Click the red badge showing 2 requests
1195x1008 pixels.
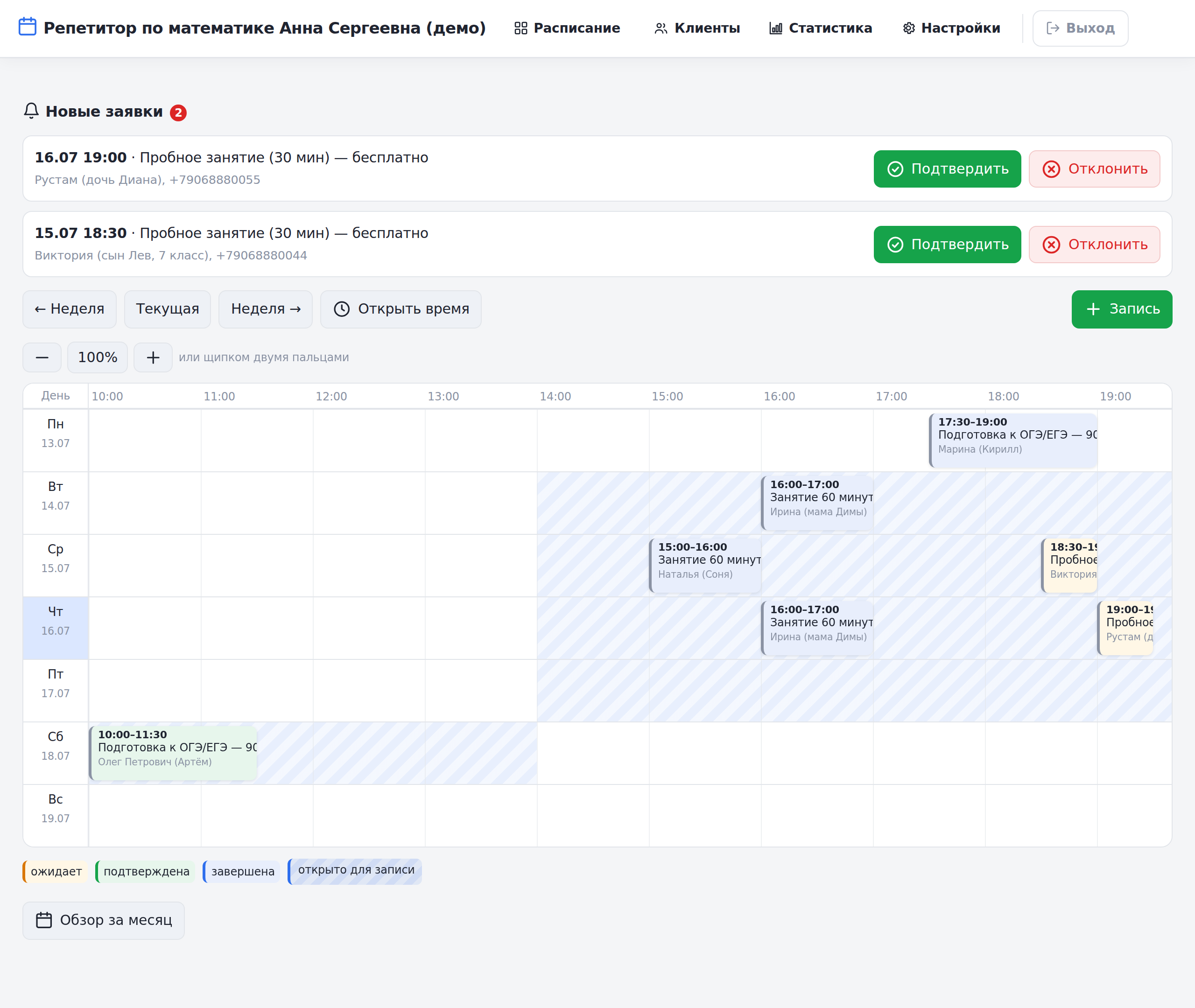click(x=178, y=112)
